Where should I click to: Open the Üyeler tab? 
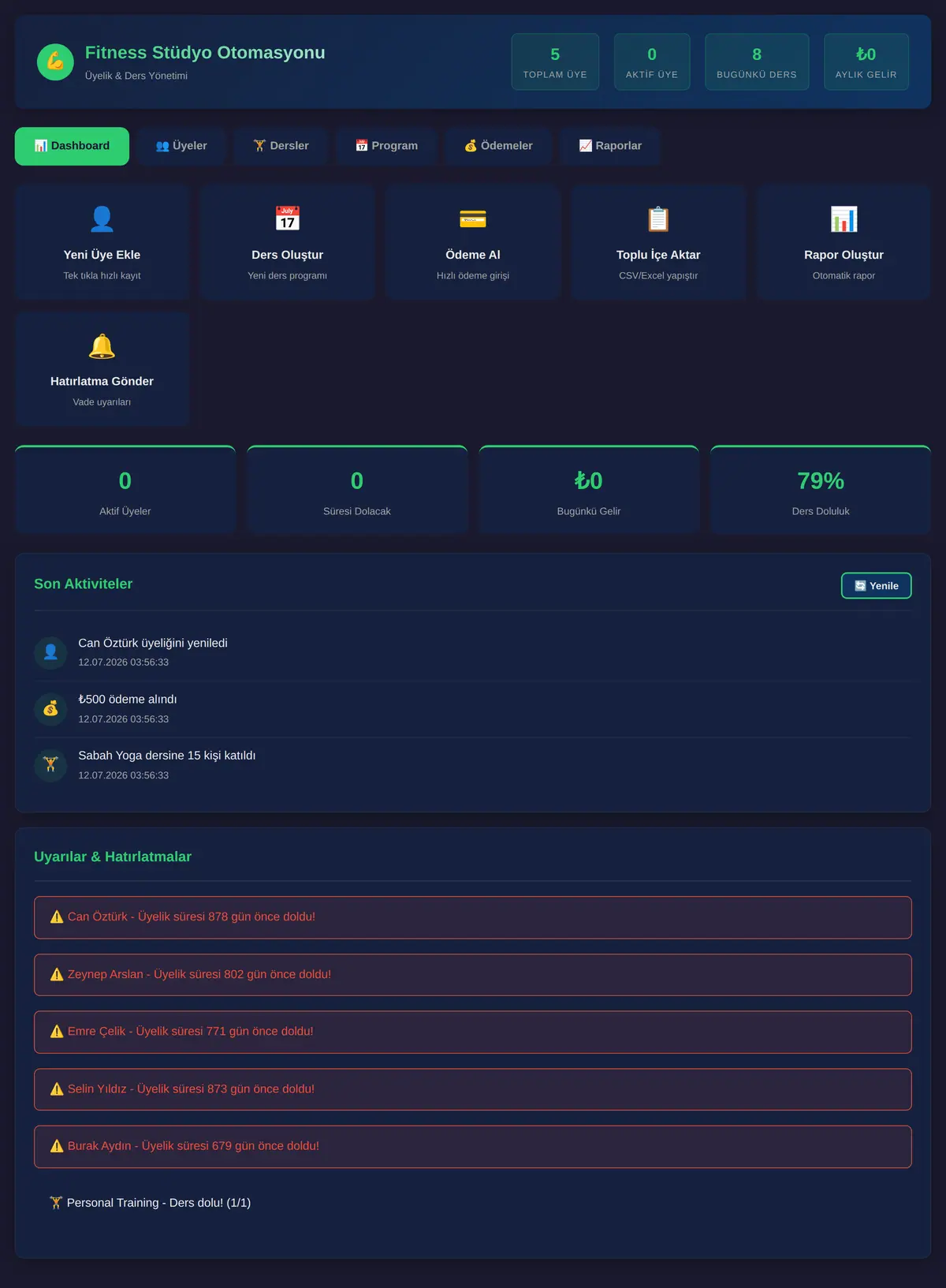[x=181, y=146]
